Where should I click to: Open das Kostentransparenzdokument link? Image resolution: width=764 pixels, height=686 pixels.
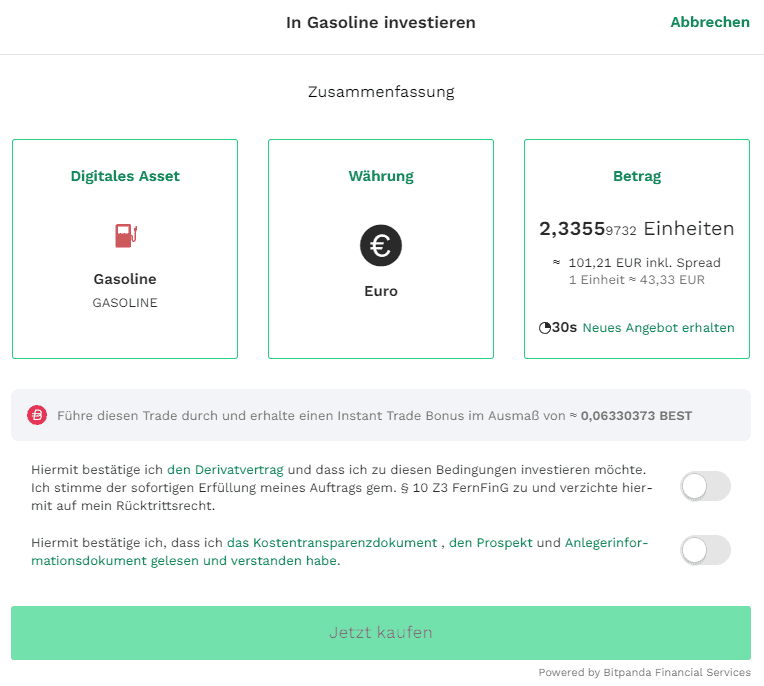click(x=332, y=543)
